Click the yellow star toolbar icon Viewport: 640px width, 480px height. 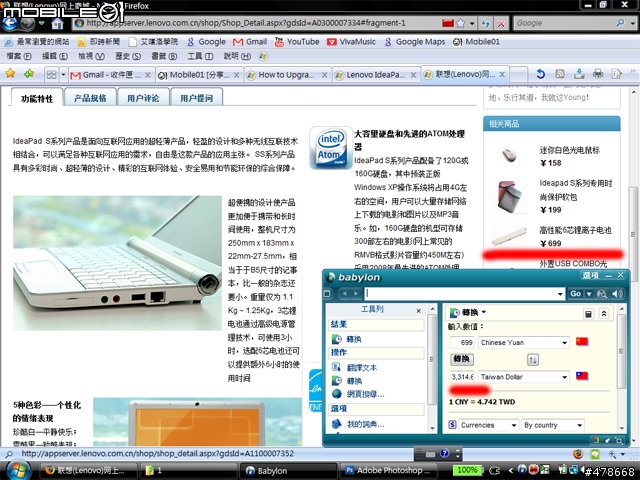click(10, 73)
